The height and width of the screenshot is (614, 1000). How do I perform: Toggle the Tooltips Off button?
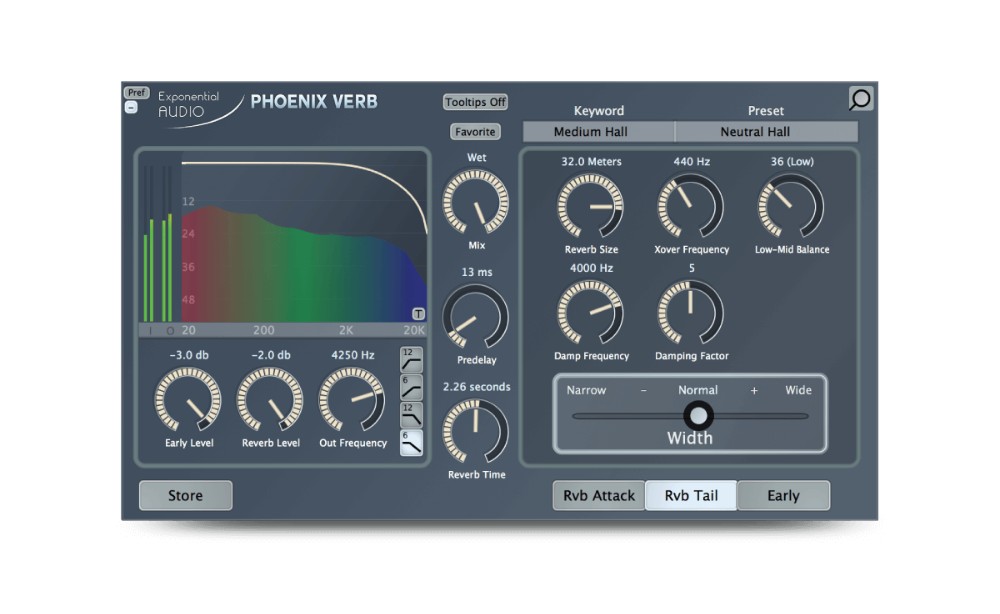tap(475, 102)
